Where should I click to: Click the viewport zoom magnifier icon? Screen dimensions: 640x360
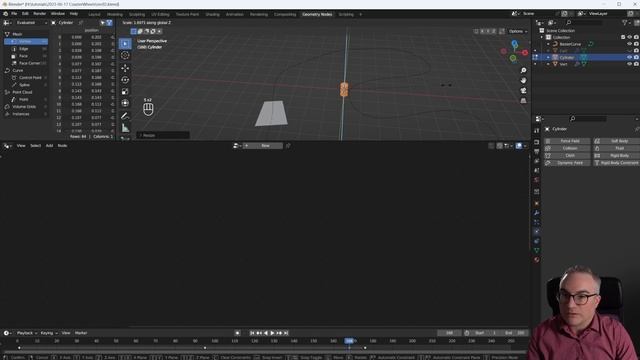[523, 71]
